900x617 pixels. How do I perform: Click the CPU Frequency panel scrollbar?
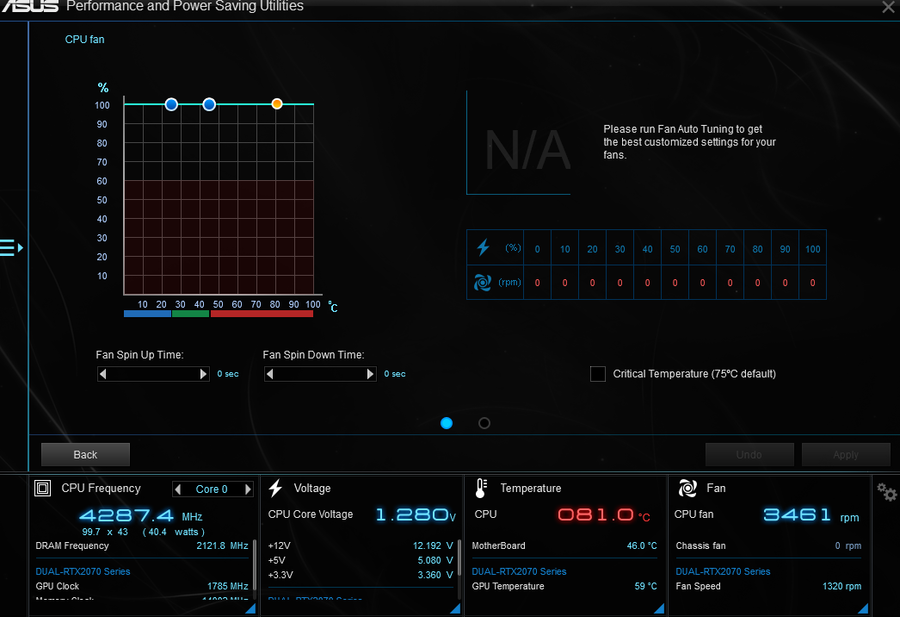point(254,565)
